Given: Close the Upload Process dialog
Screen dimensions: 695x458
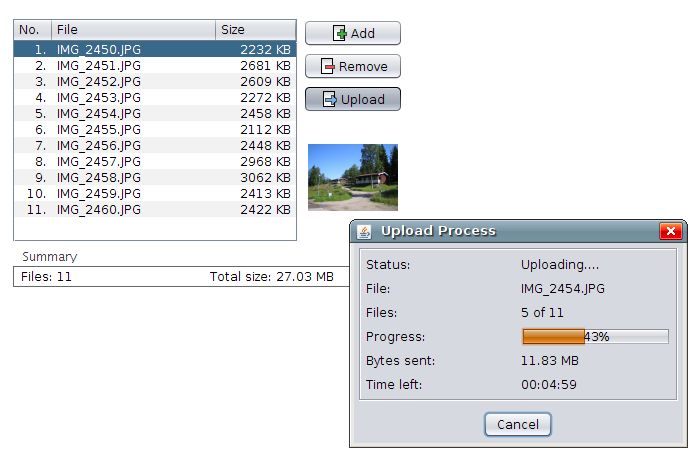Looking at the screenshot, I should [x=670, y=231].
